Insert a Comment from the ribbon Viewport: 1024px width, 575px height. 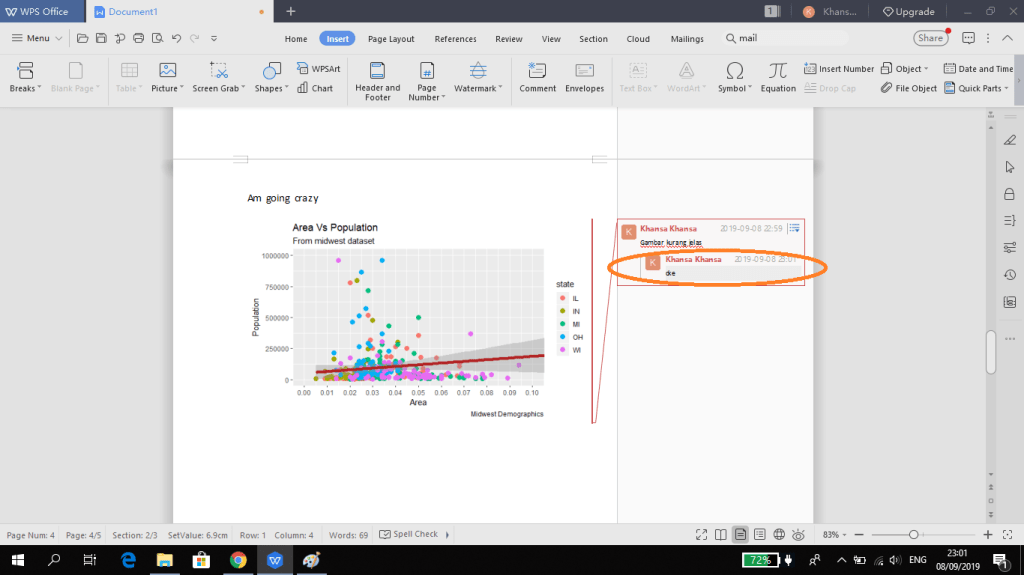(x=537, y=77)
